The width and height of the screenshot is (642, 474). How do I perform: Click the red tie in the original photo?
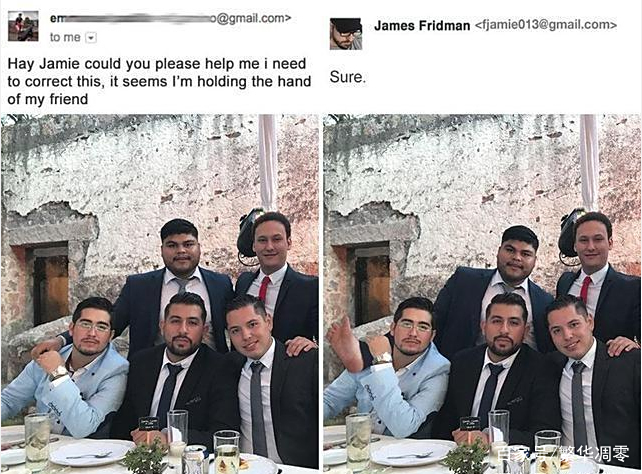coord(264,289)
